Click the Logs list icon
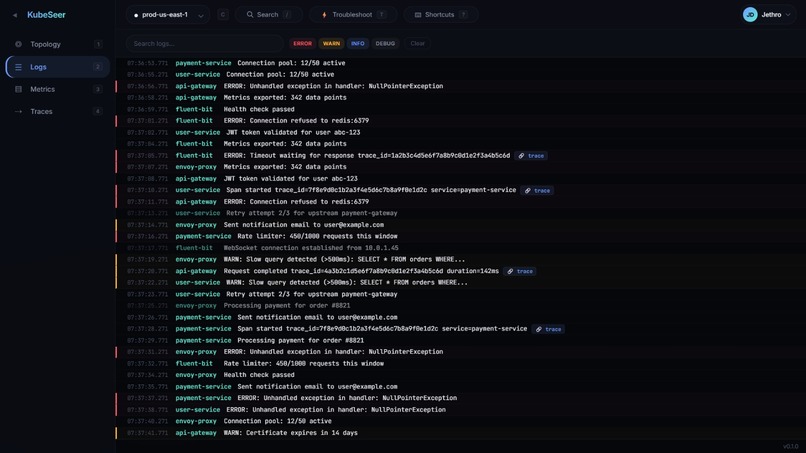Image resolution: width=806 pixels, height=453 pixels. pos(19,67)
